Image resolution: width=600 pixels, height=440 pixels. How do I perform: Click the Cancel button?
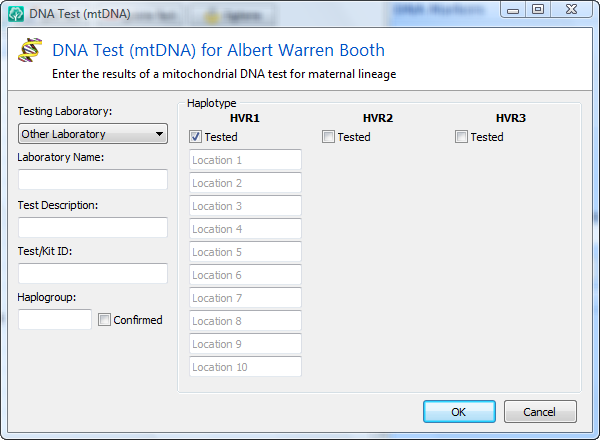(x=540, y=412)
